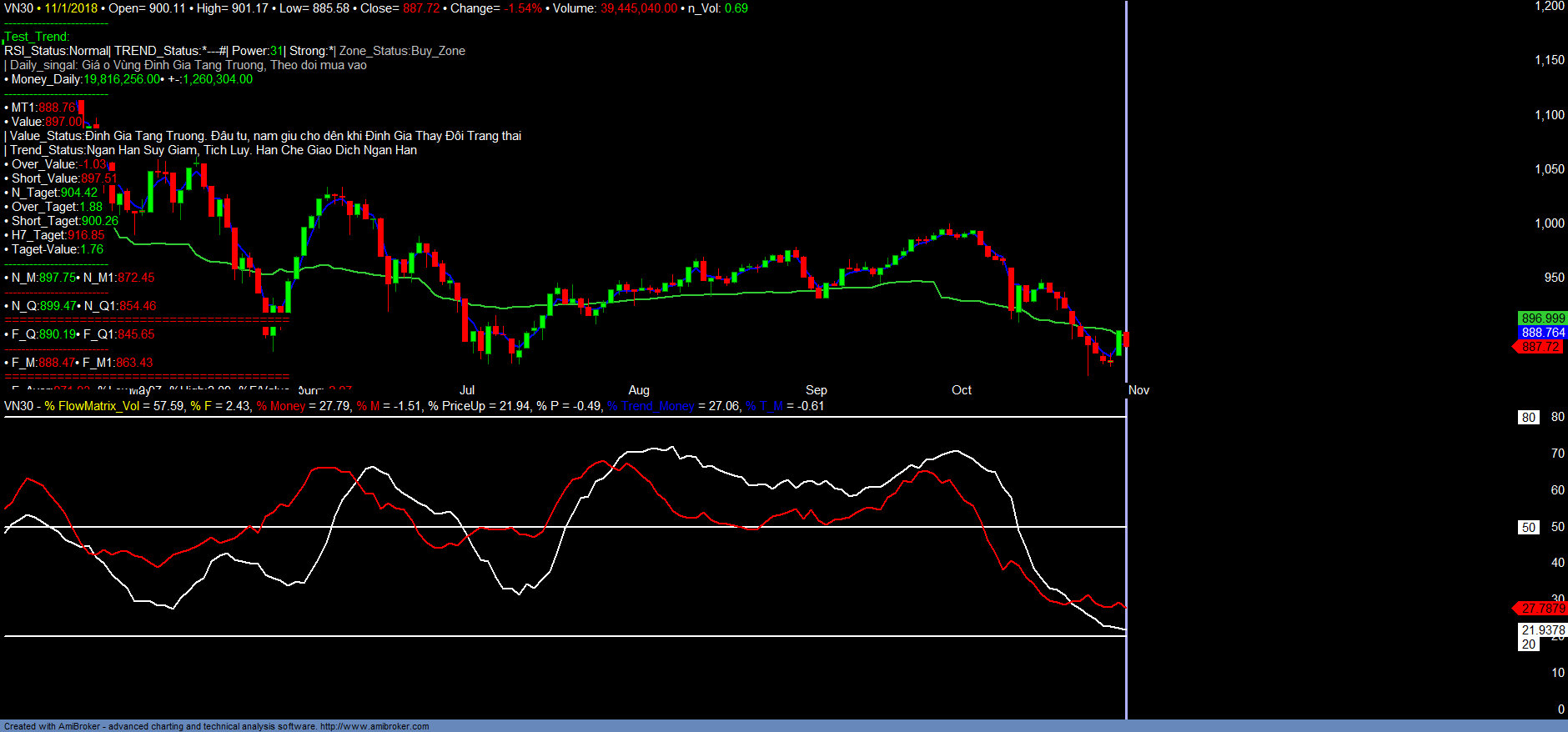Screen dimensions: 1568x732
Task: Select the Oct marker on time axis
Action: [962, 390]
